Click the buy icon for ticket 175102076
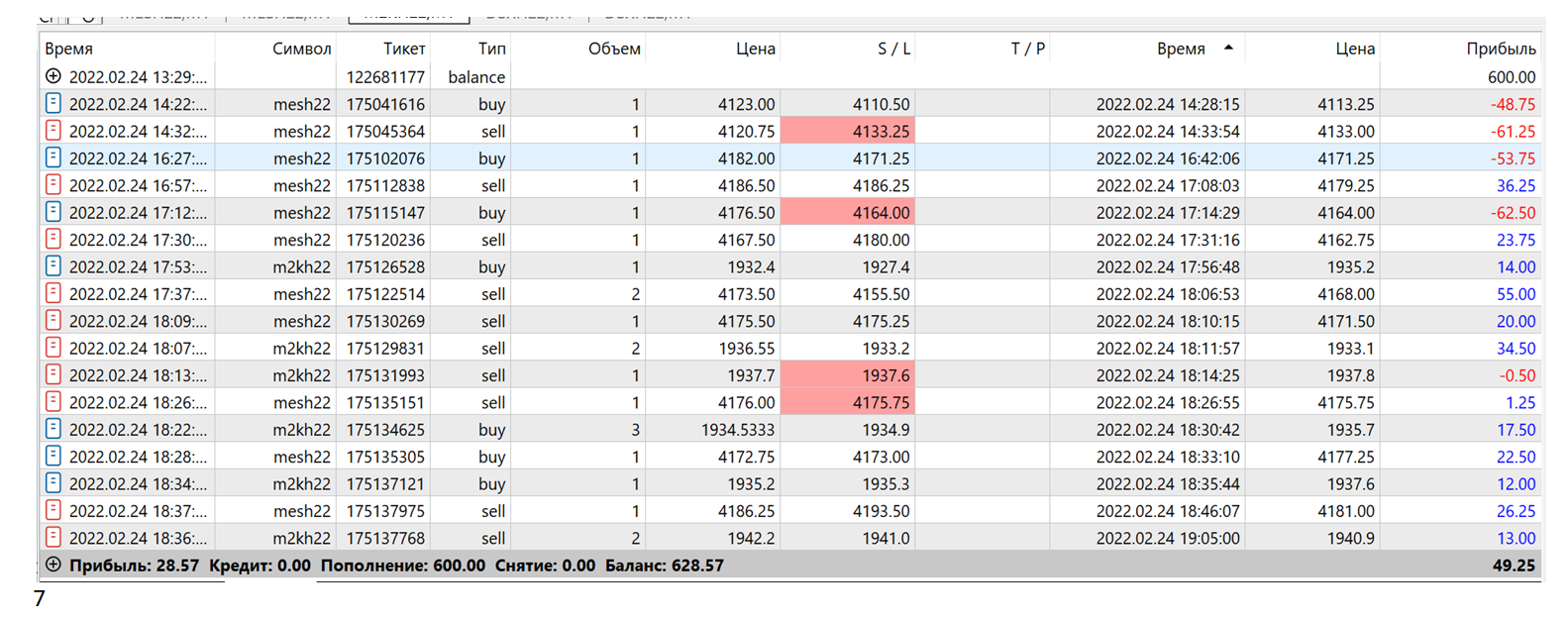The height and width of the screenshot is (624, 1568). pos(53,157)
